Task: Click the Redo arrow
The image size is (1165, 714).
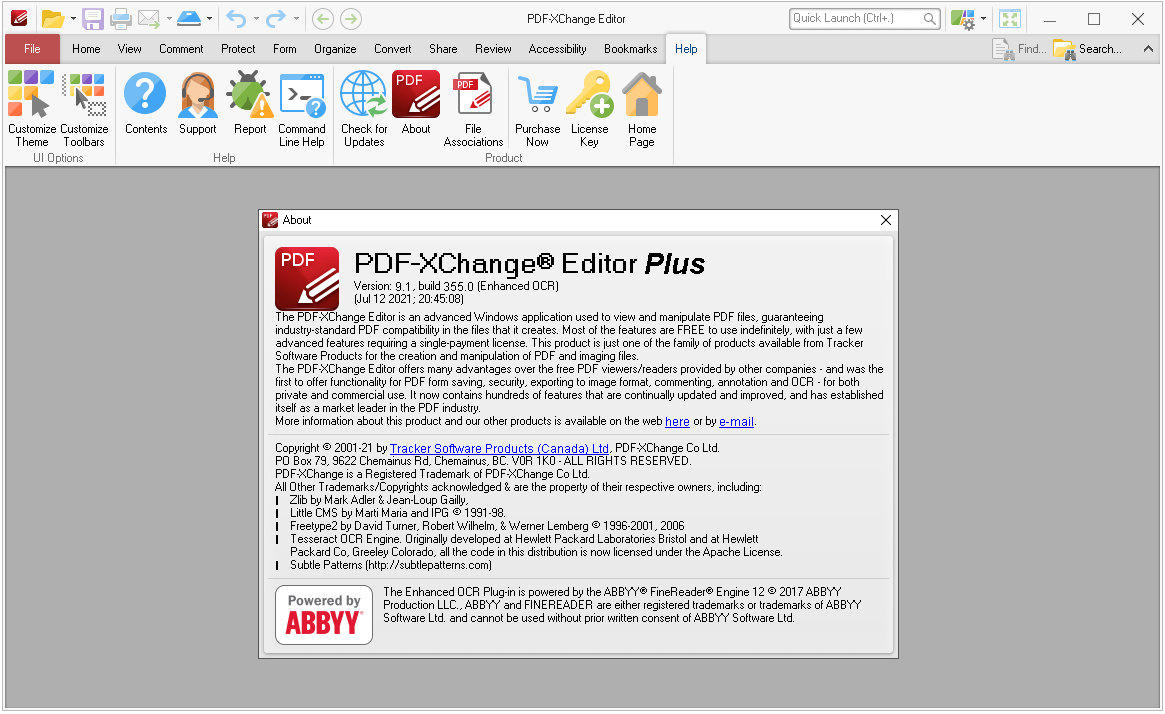Action: 276,19
